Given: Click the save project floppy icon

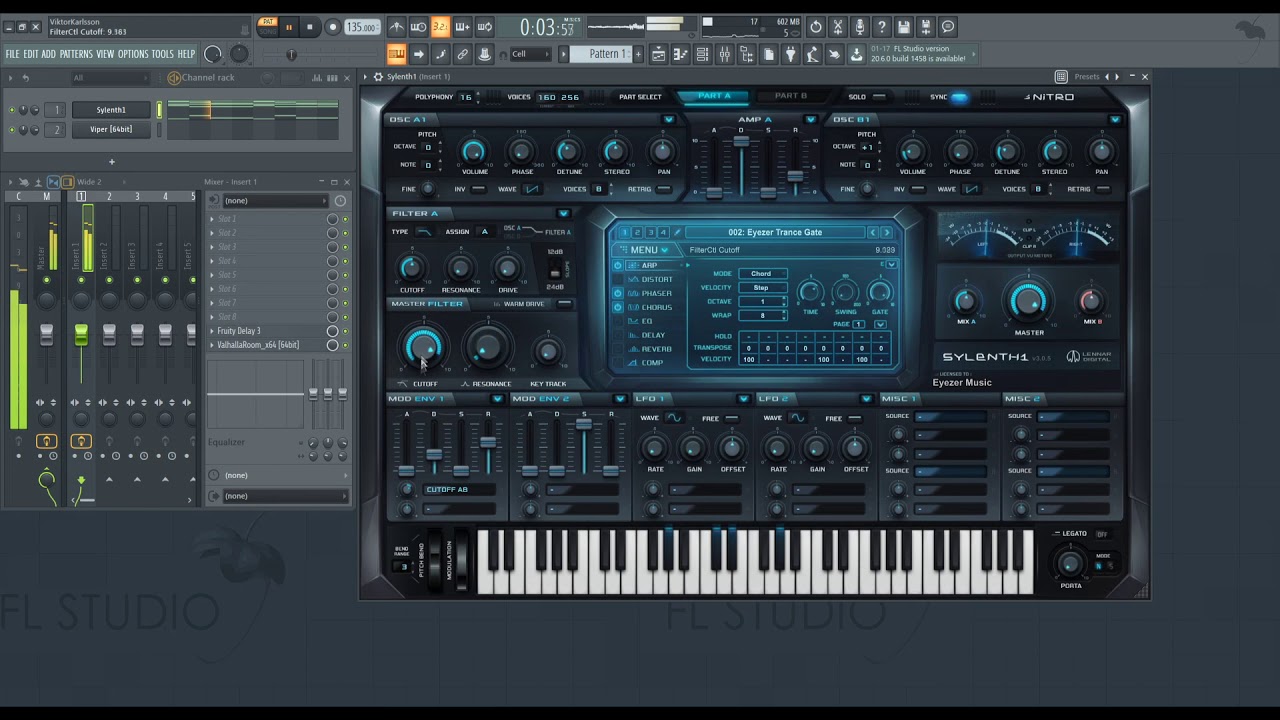Looking at the screenshot, I should pyautogui.click(x=904, y=28).
